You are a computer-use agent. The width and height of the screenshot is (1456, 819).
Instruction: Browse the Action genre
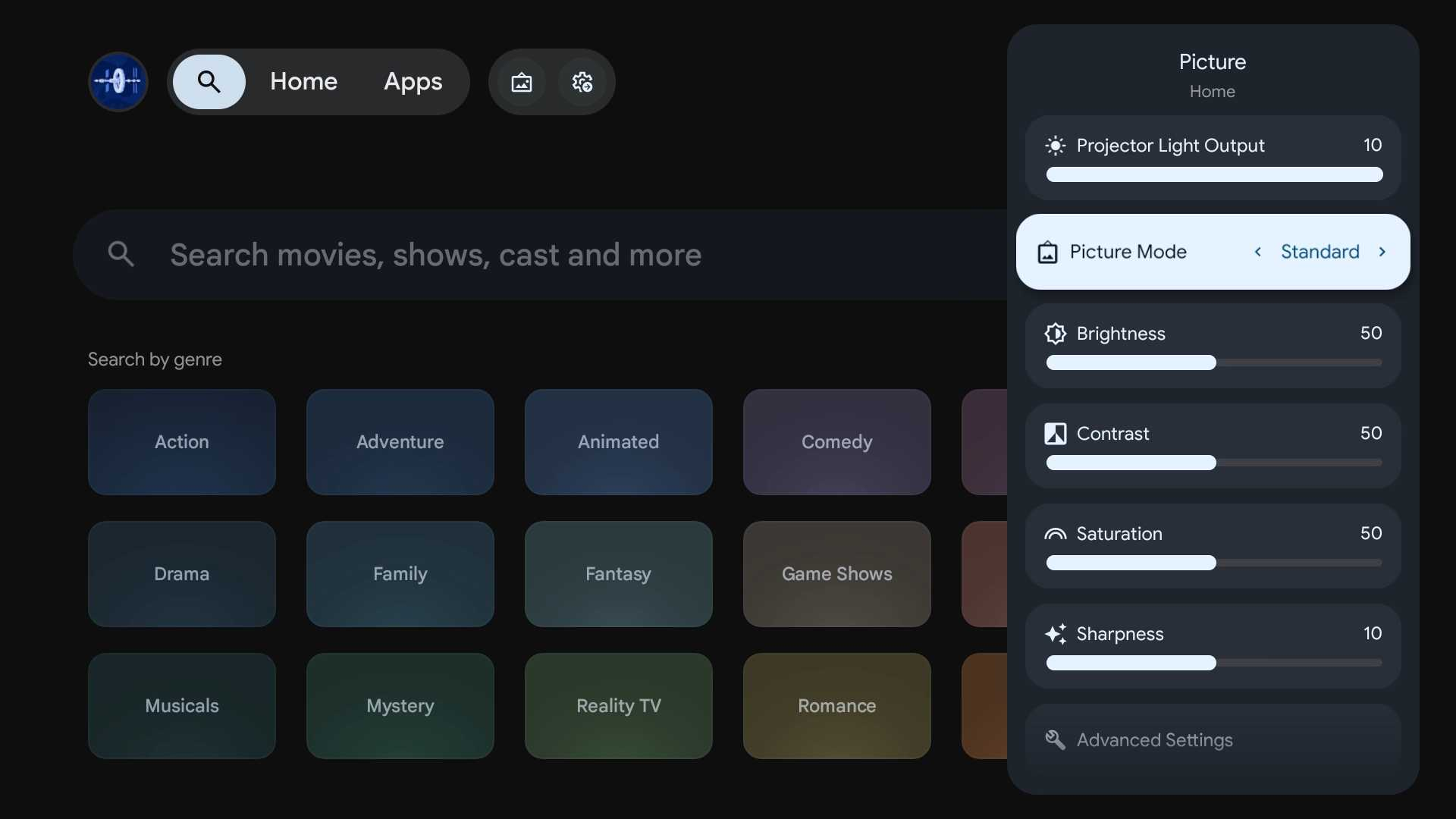[x=182, y=442]
